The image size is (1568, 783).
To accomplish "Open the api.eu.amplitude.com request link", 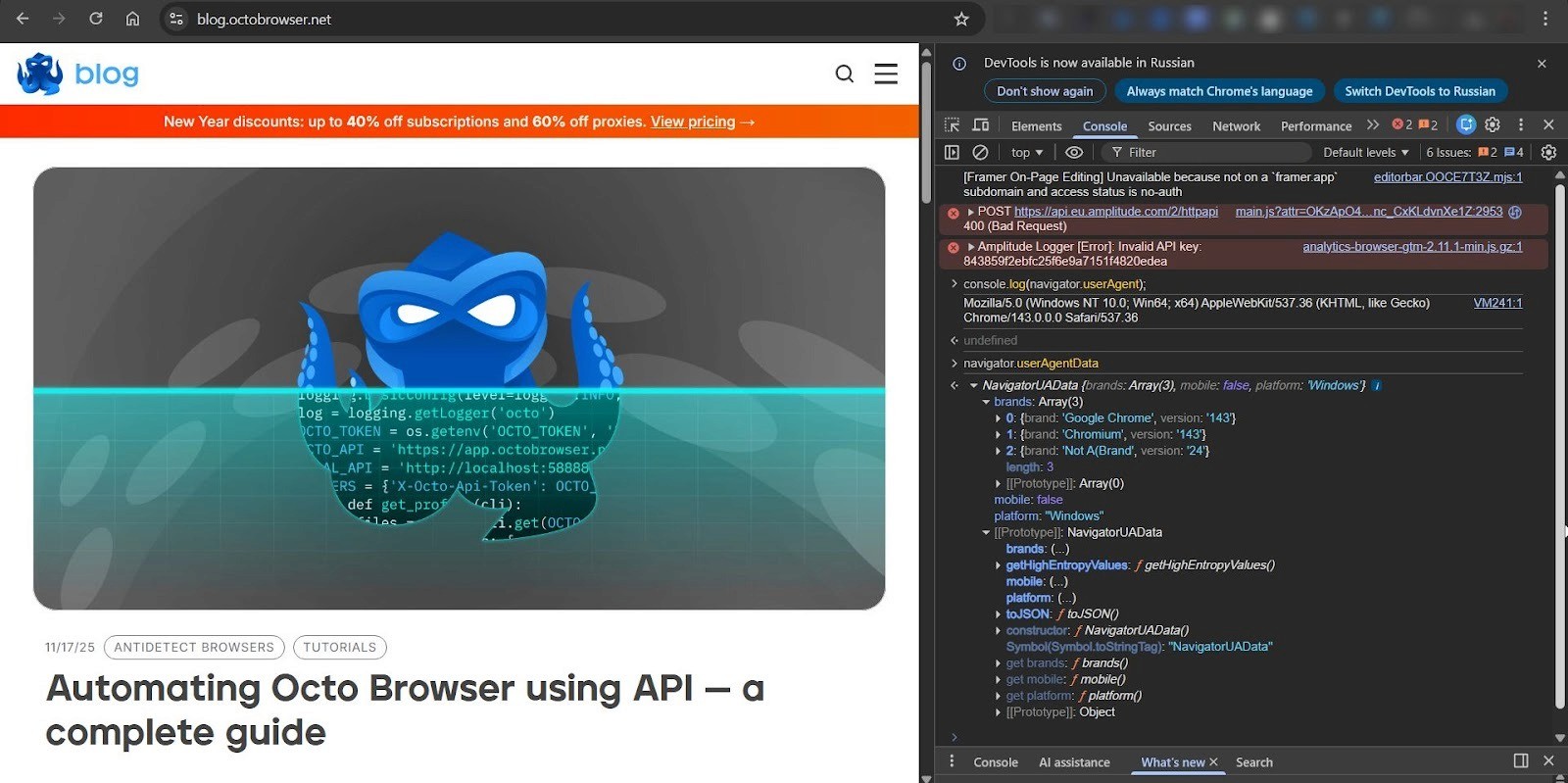I will 1116,212.
